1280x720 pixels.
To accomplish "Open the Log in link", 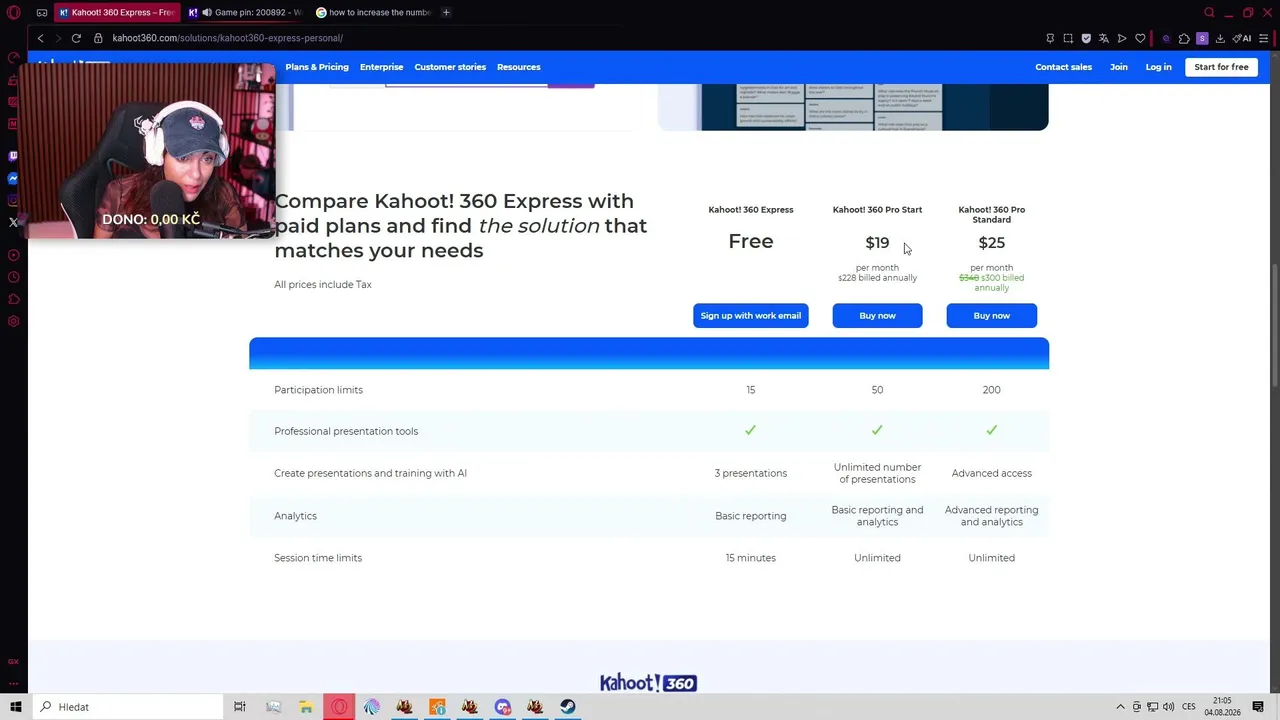I will click(x=1158, y=67).
